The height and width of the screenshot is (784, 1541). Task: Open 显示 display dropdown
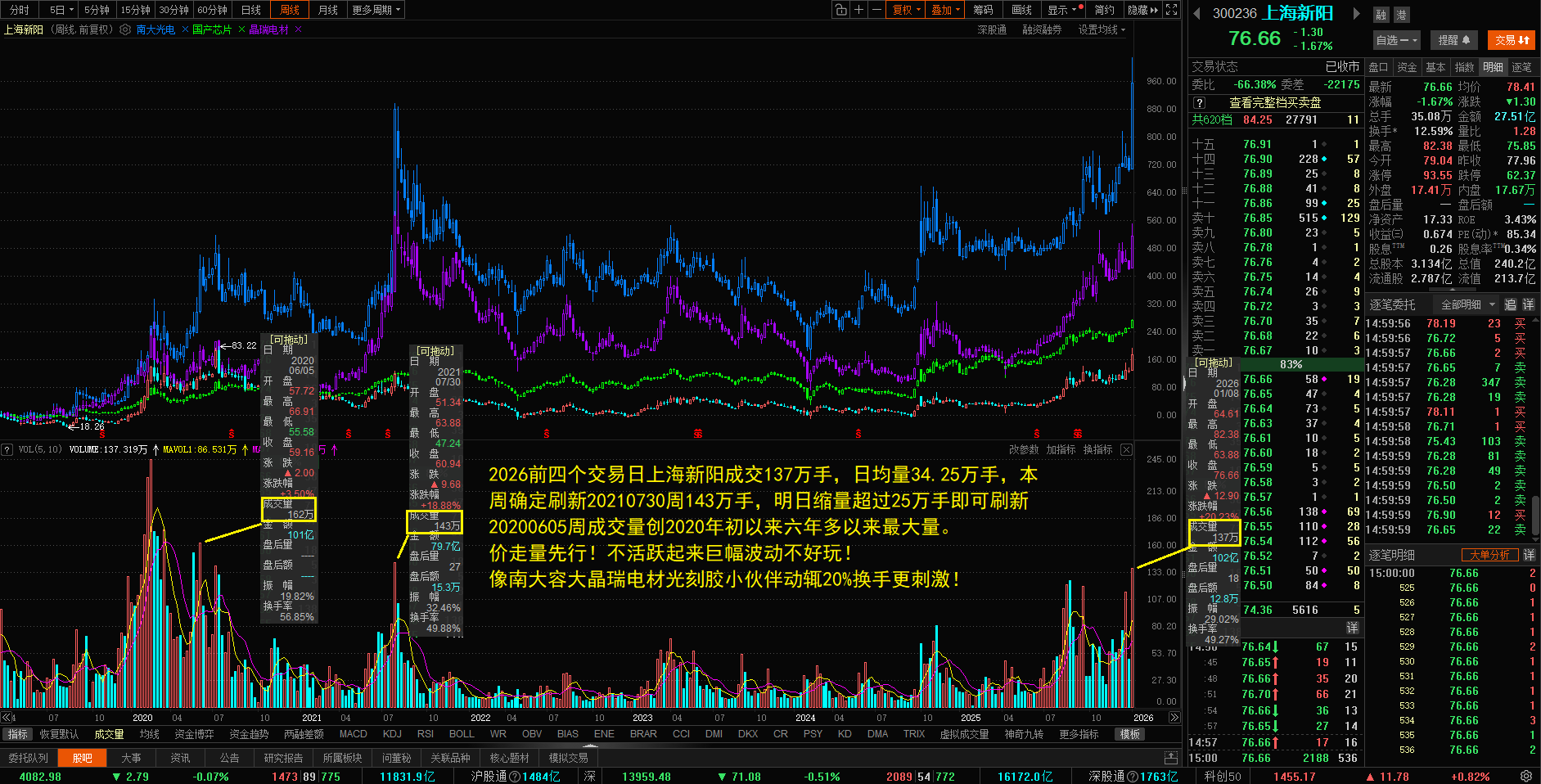click(x=1065, y=10)
